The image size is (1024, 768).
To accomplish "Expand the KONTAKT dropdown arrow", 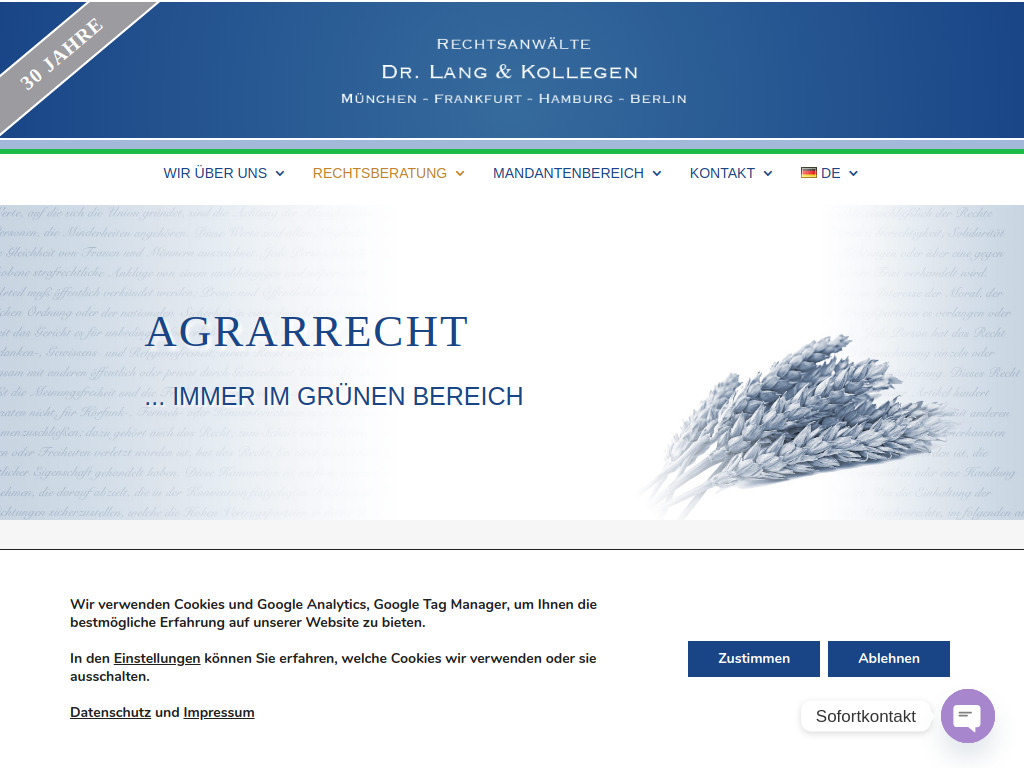I will click(x=768, y=173).
